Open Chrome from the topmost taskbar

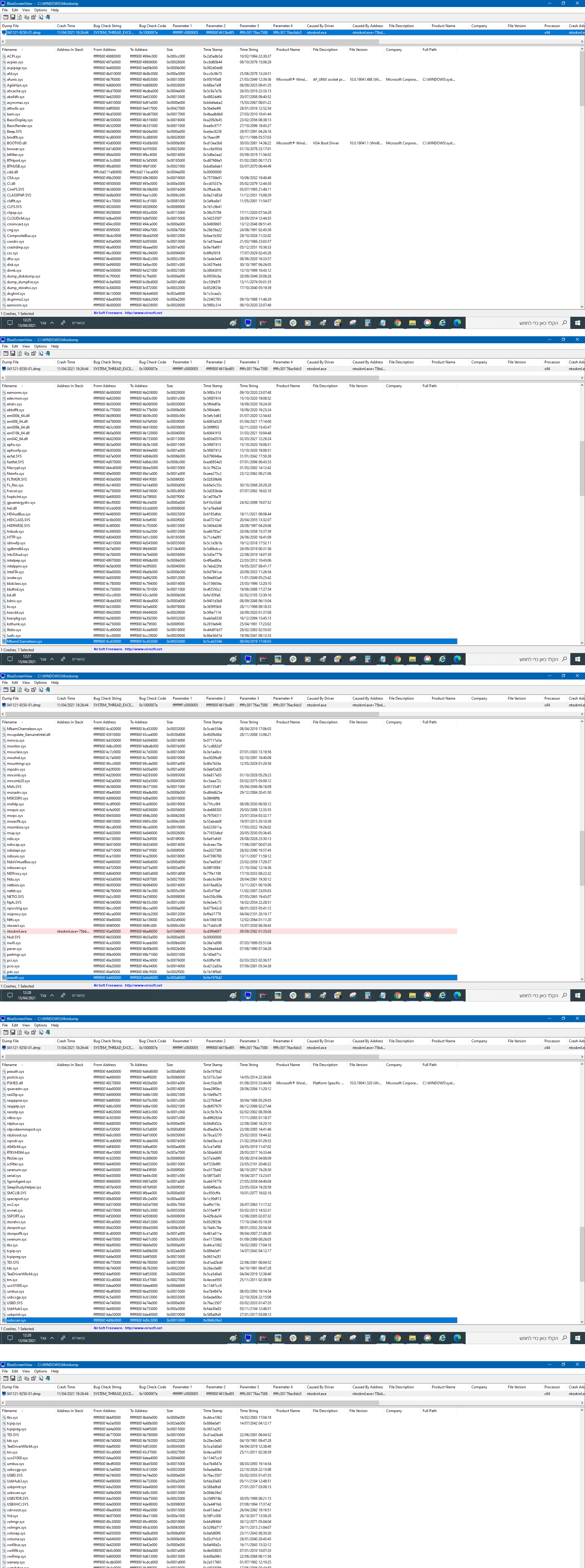(x=398, y=323)
